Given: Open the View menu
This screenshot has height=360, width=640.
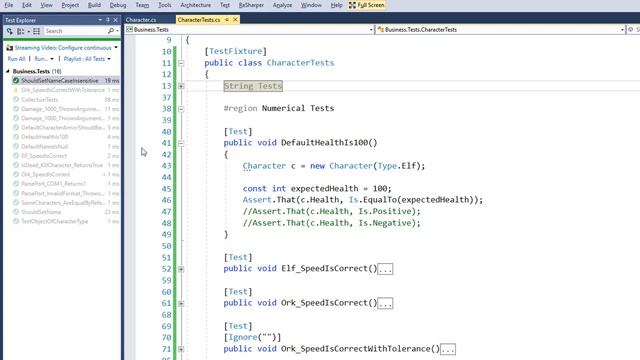Looking at the screenshot, I should coord(46,5).
